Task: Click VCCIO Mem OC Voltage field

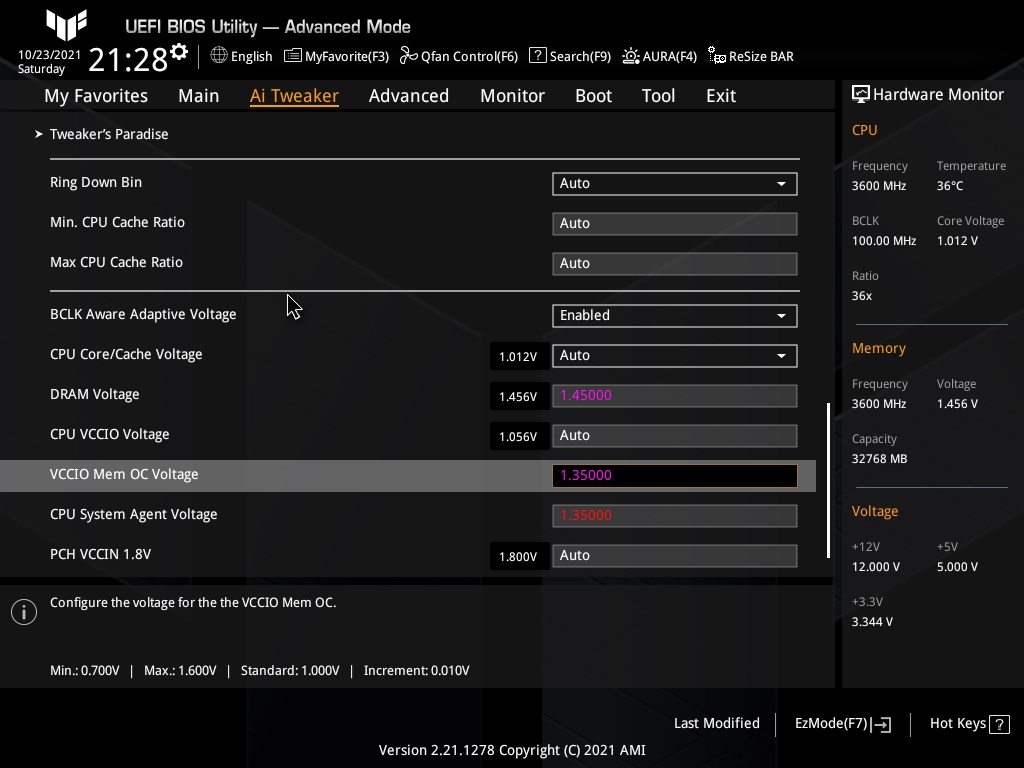Action: pyautogui.click(x=675, y=475)
